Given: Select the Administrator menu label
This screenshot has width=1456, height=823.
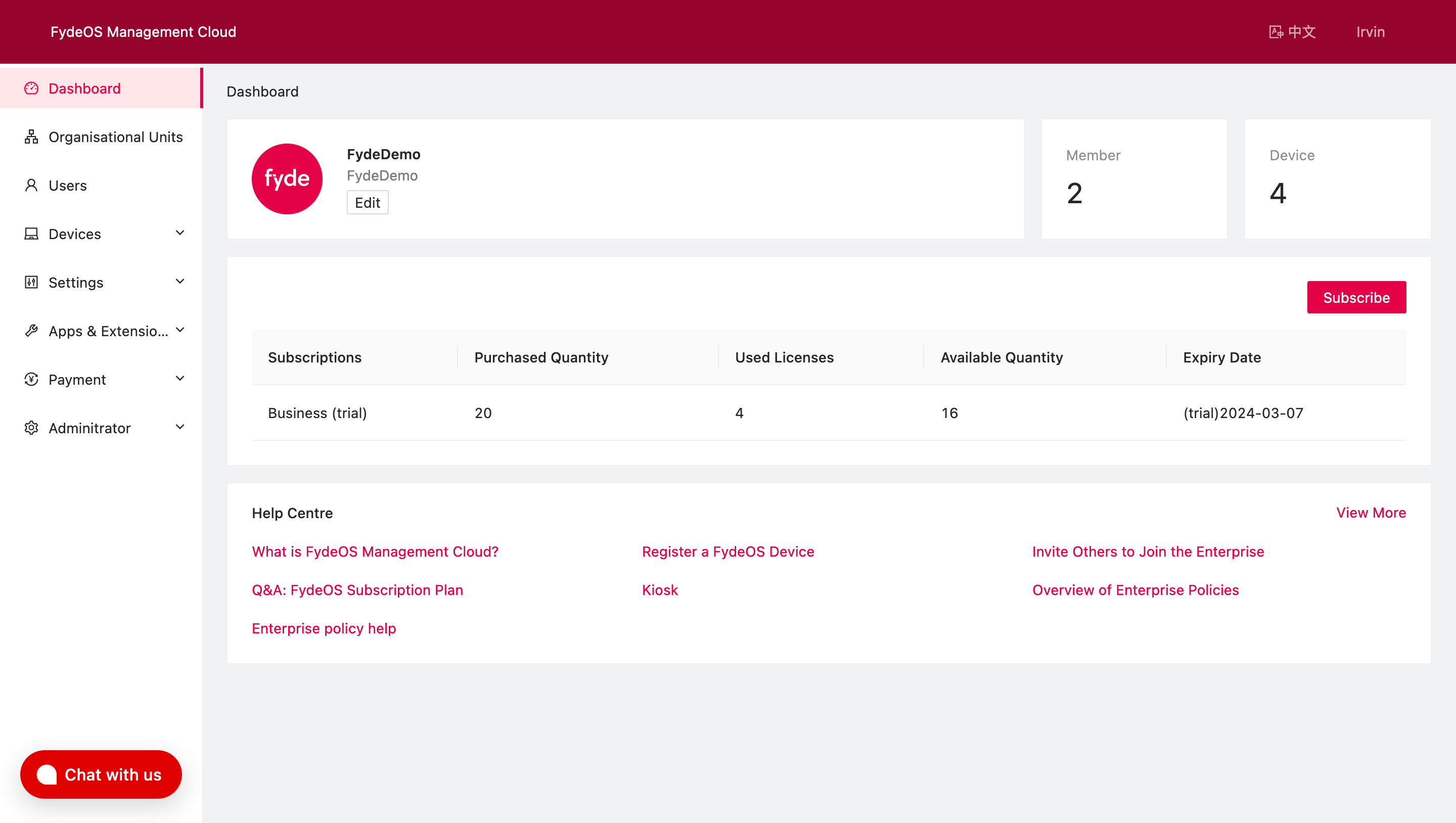Looking at the screenshot, I should click(x=89, y=429).
